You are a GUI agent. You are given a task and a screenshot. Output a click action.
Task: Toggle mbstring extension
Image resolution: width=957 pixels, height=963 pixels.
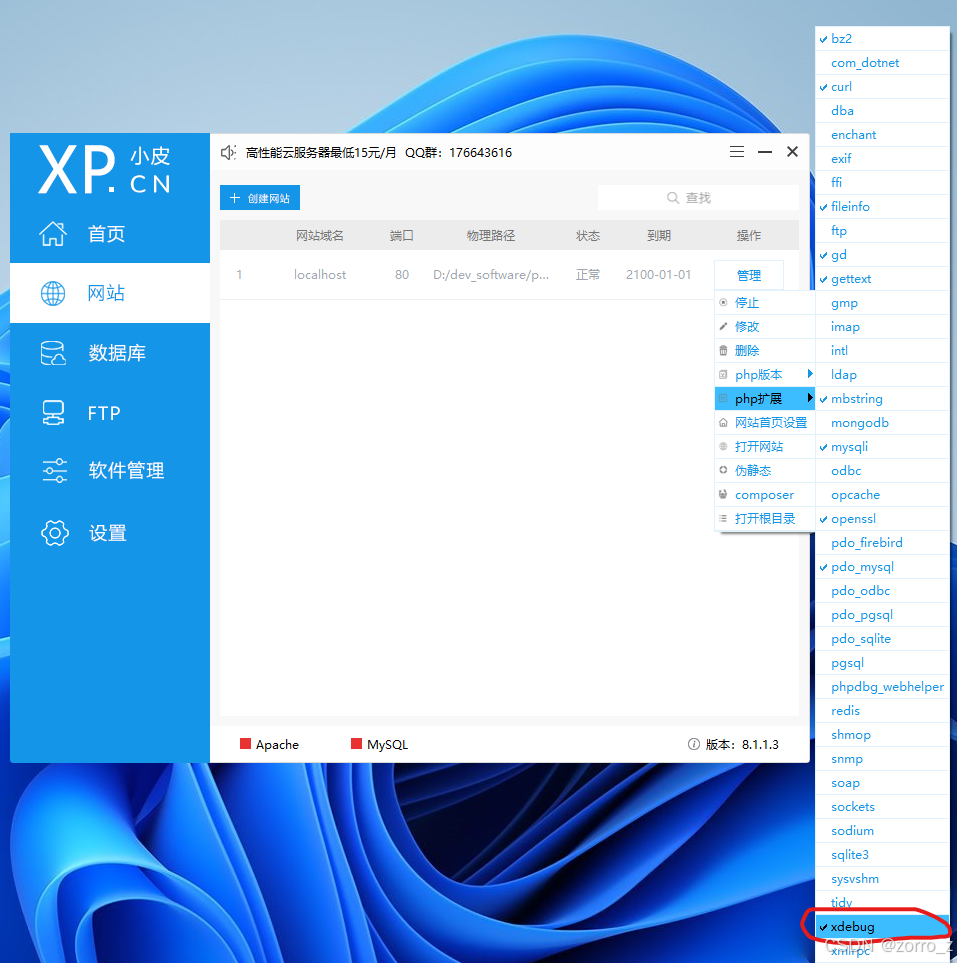[x=882, y=399]
